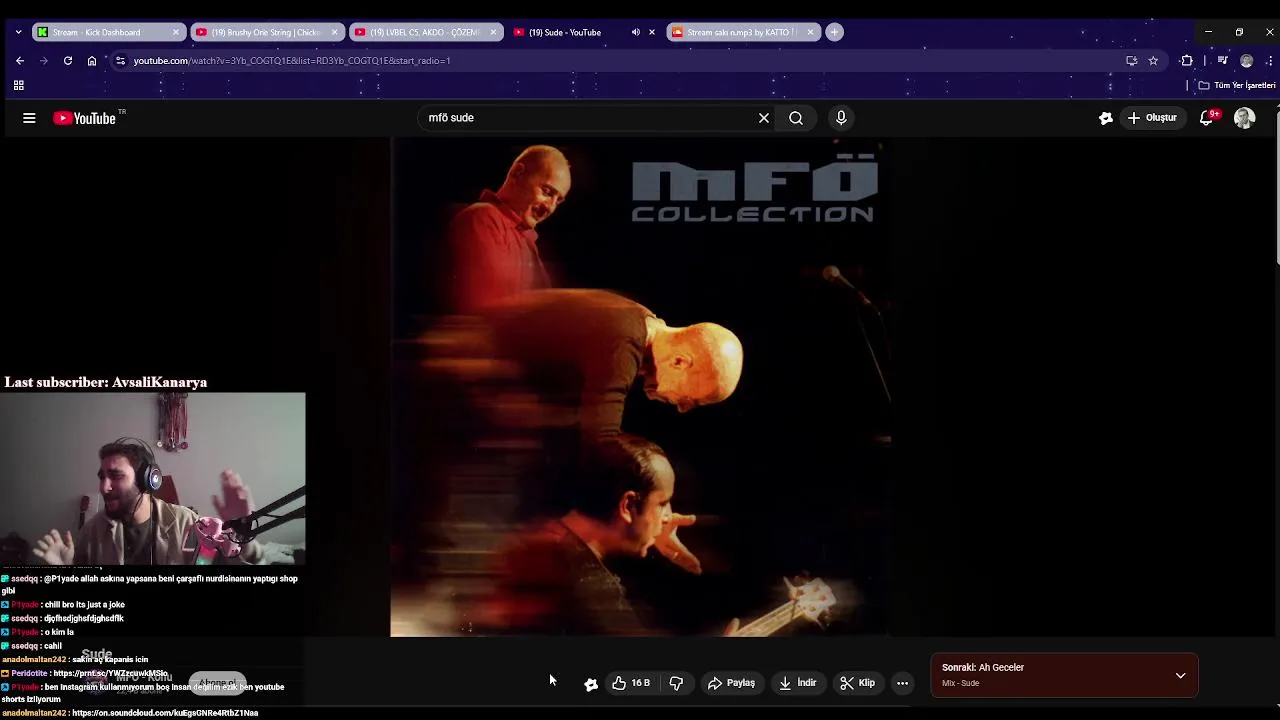Click the magnifier search button
Viewport: 1280px width, 720px height.
point(796,118)
